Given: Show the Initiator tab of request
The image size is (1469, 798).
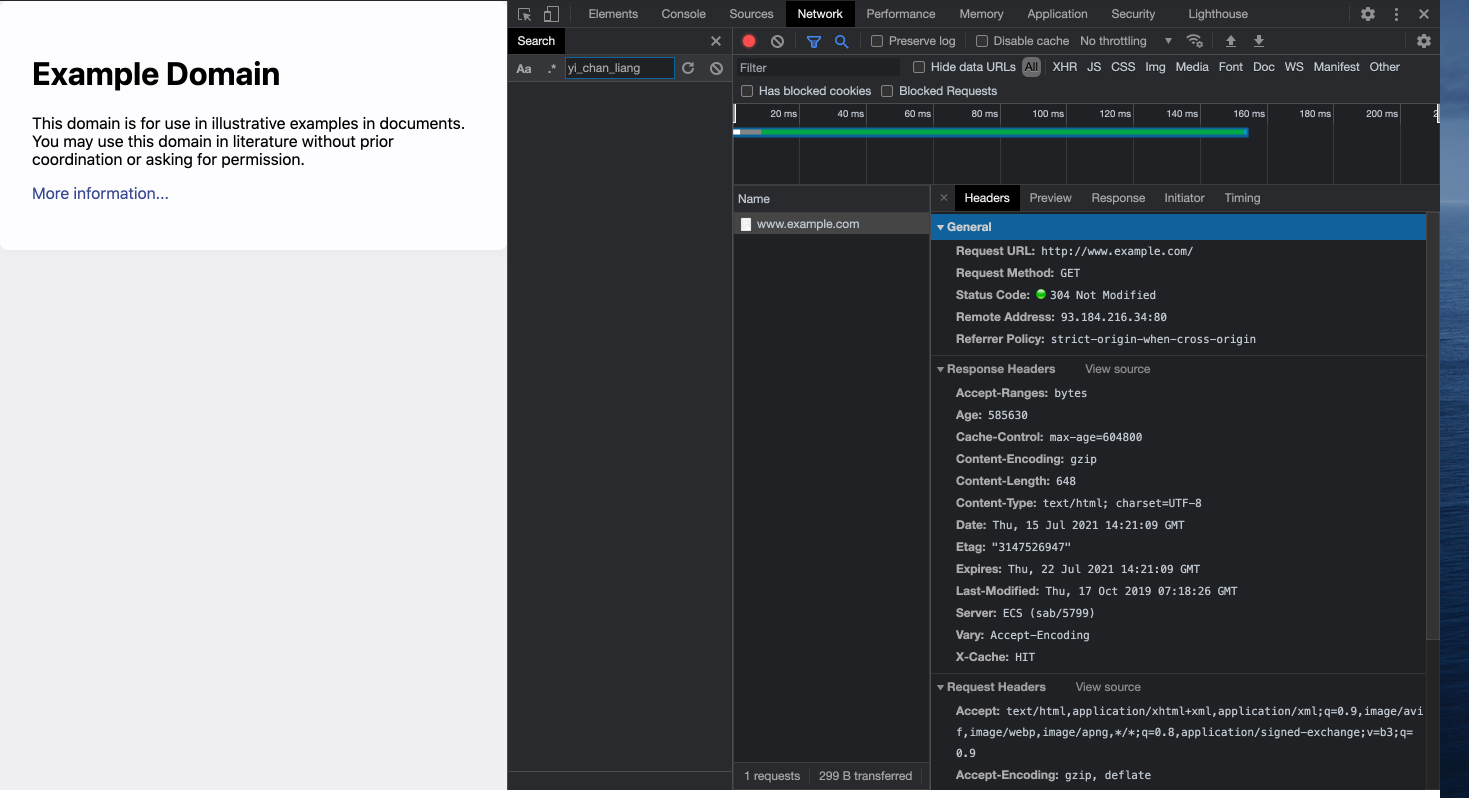Looking at the screenshot, I should coord(1184,198).
